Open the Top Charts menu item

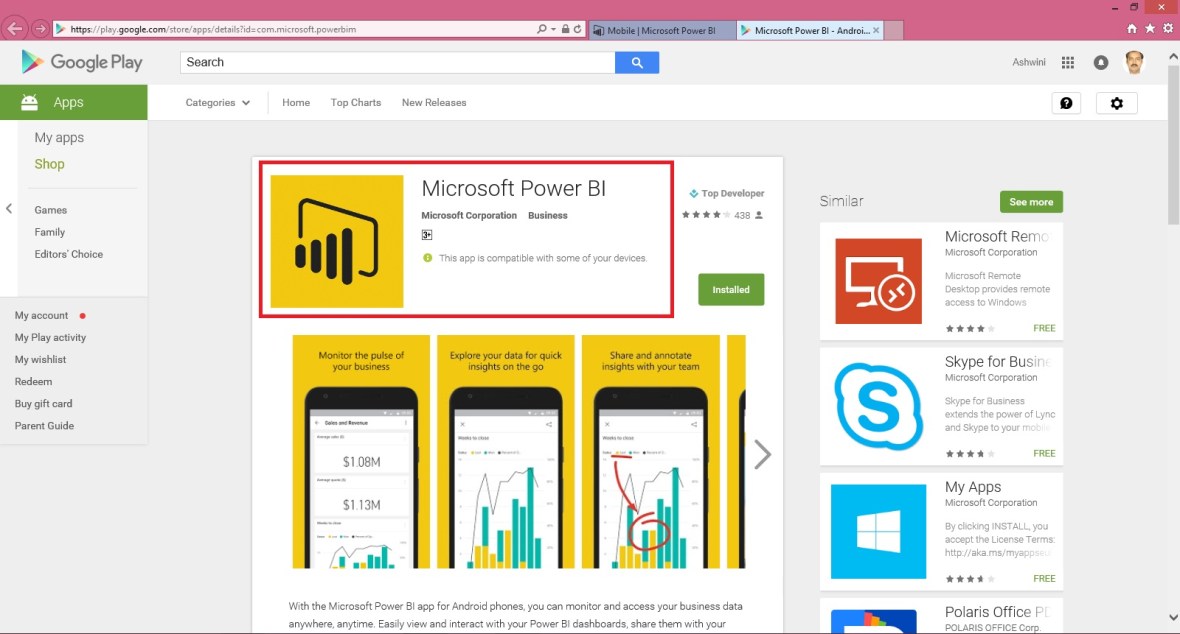pyautogui.click(x=355, y=102)
